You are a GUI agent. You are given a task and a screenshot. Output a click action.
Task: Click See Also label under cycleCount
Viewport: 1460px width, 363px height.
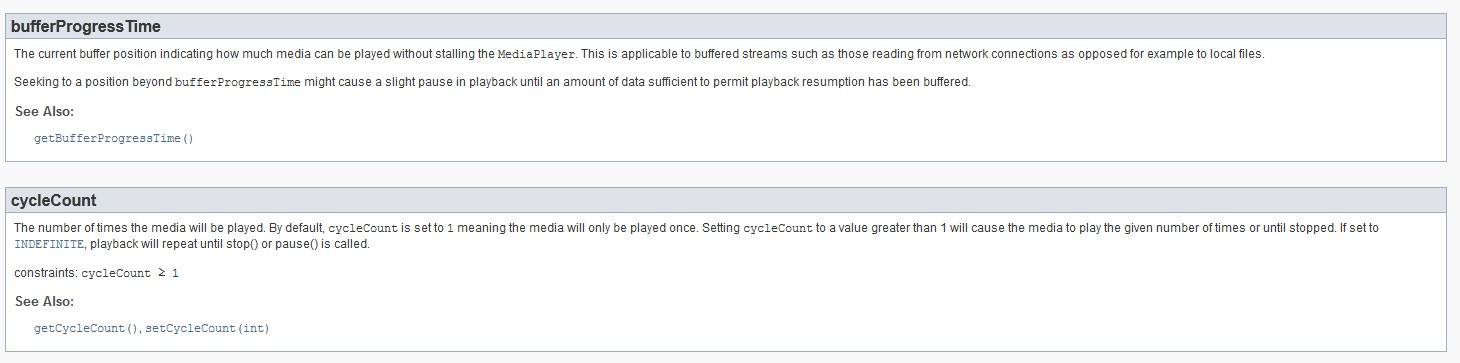point(44,301)
